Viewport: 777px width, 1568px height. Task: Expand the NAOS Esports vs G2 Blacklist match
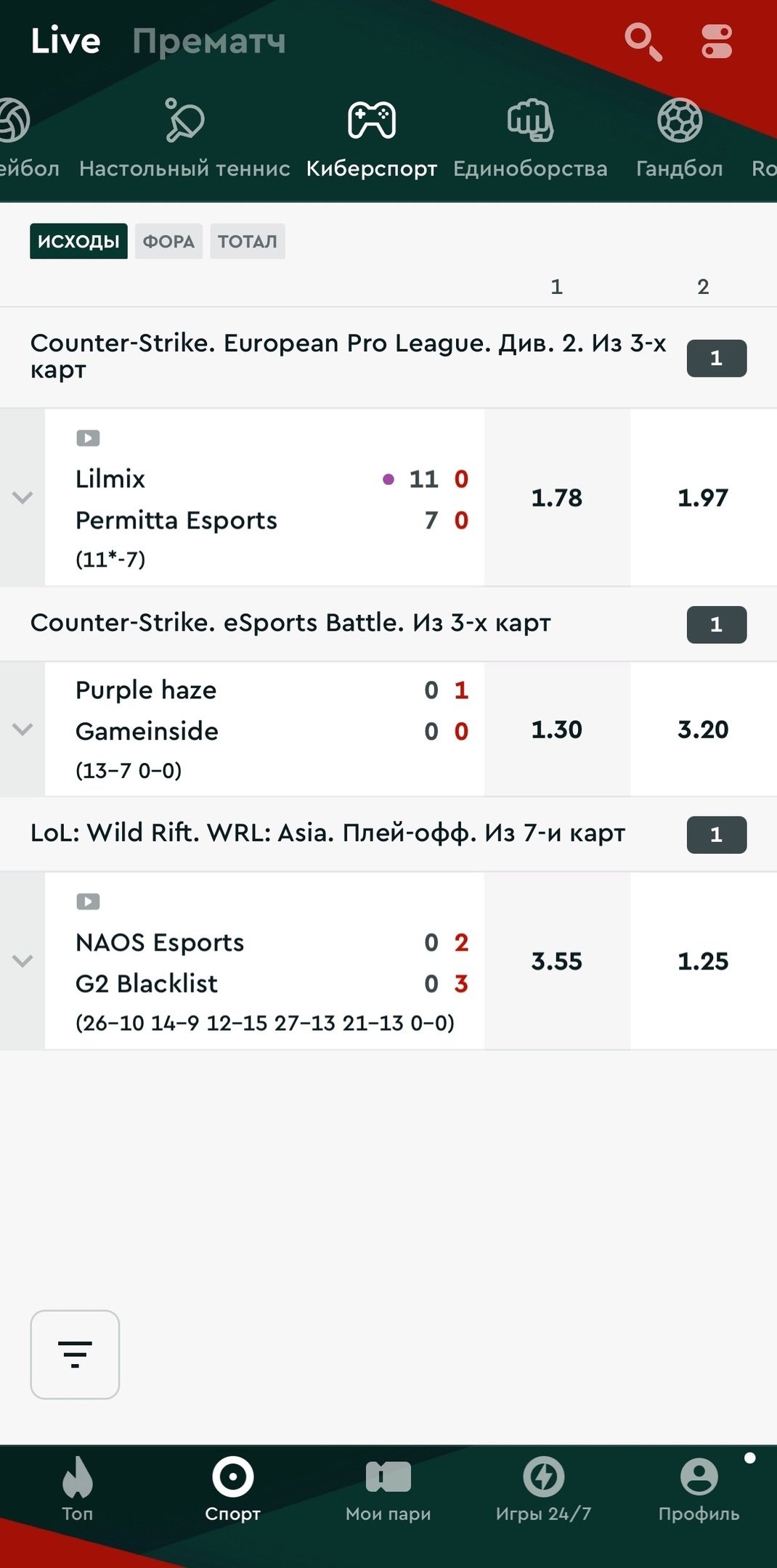click(23, 961)
